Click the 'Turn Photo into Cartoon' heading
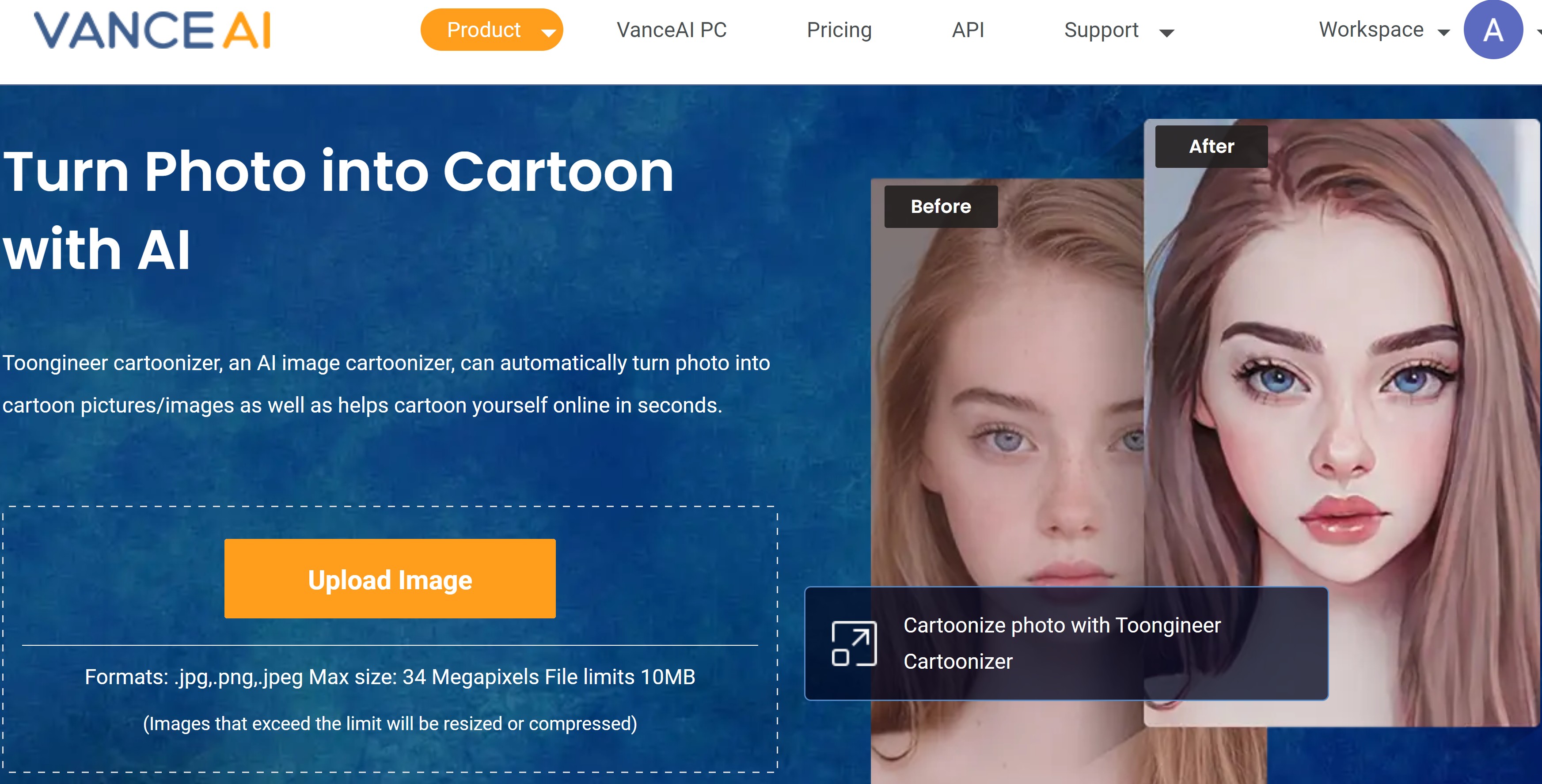1542x784 pixels. click(338, 209)
